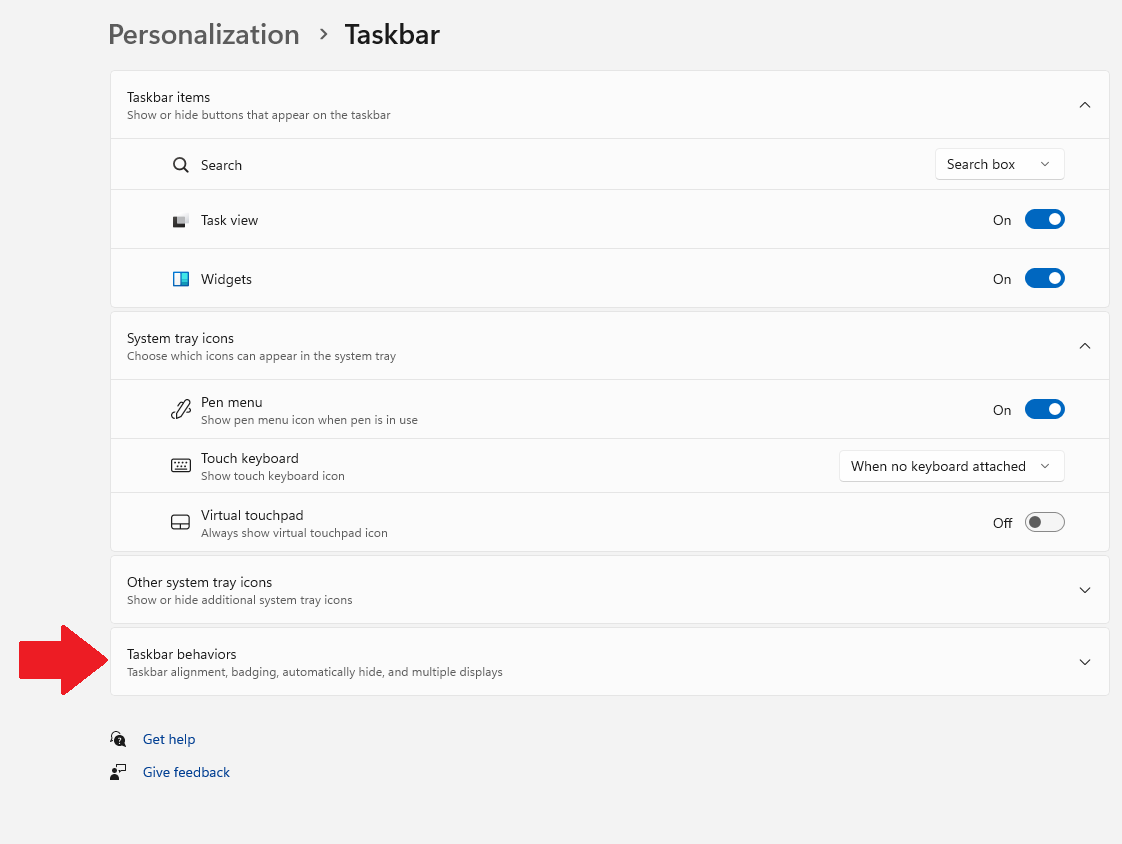Click the Give feedback icon

(x=118, y=771)
